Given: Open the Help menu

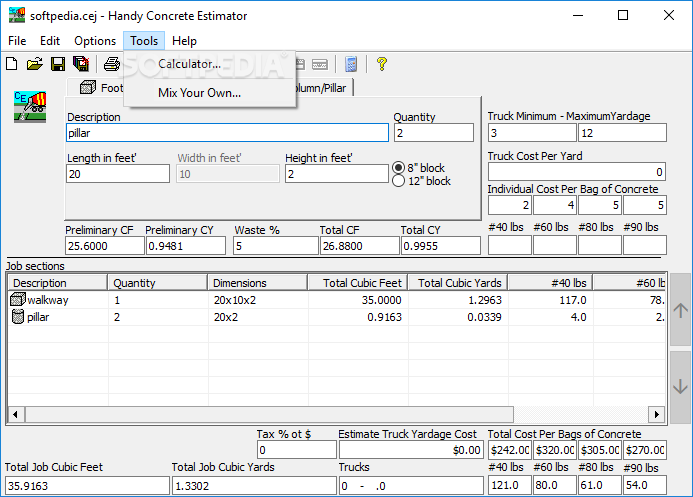Looking at the screenshot, I should [184, 41].
